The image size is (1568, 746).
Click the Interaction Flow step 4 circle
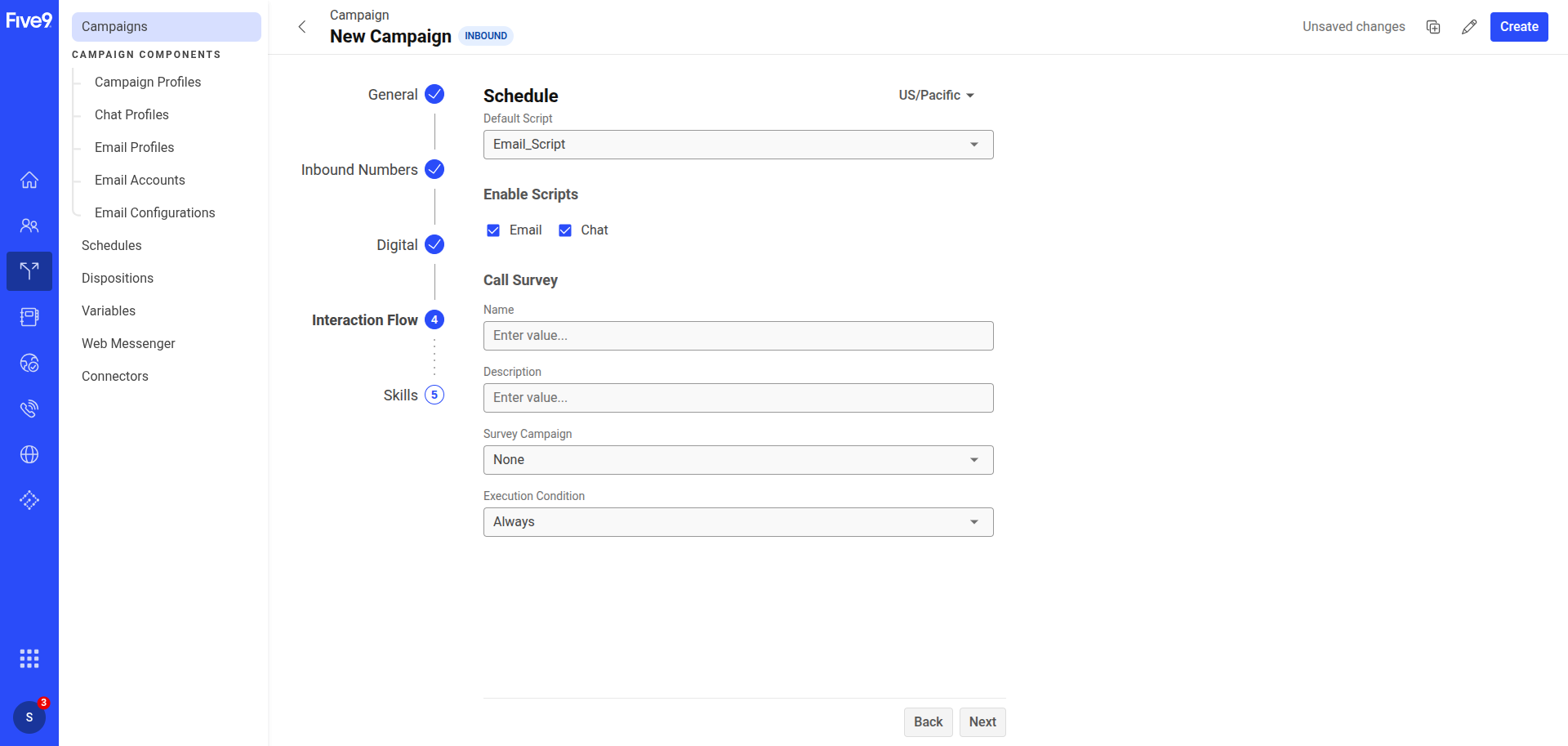[x=434, y=319]
